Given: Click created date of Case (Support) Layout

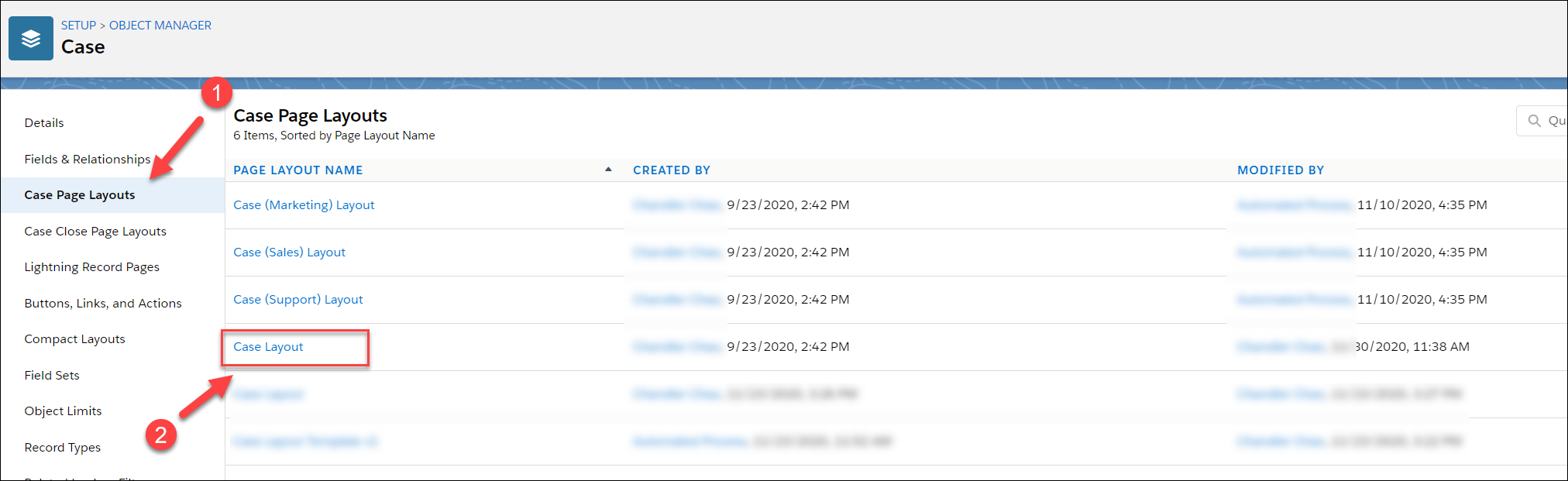Looking at the screenshot, I should tap(788, 300).
